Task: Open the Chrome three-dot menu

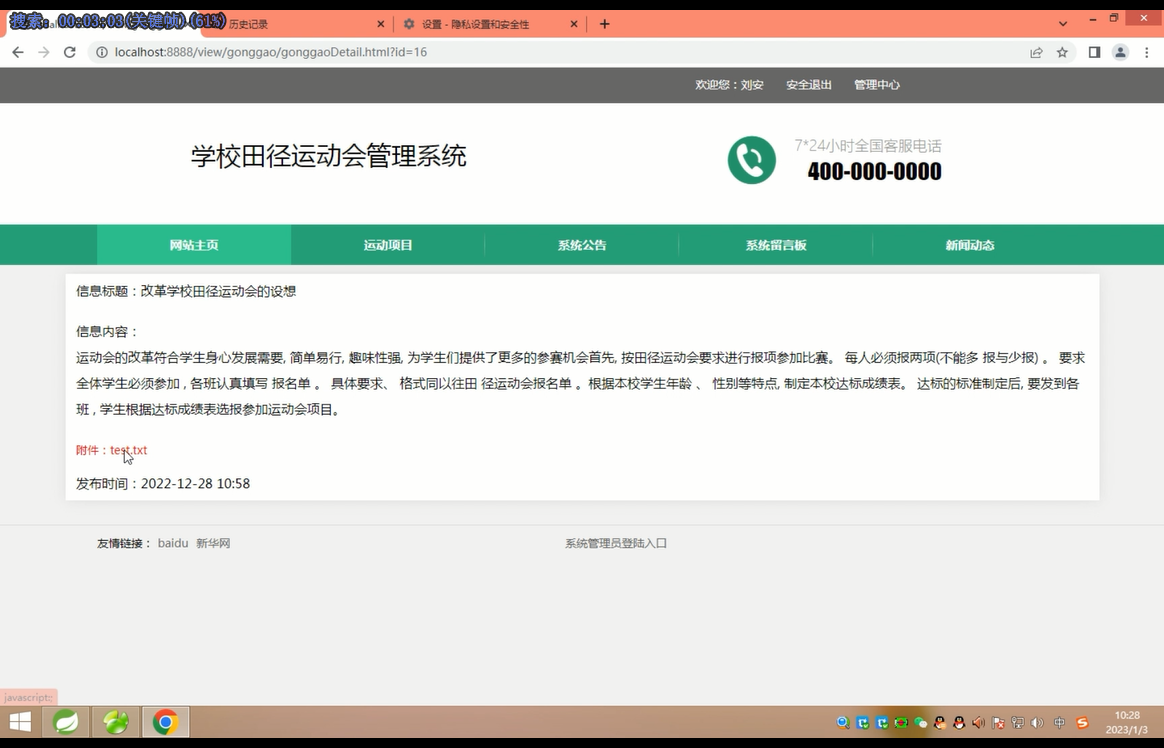Action: click(x=1146, y=52)
